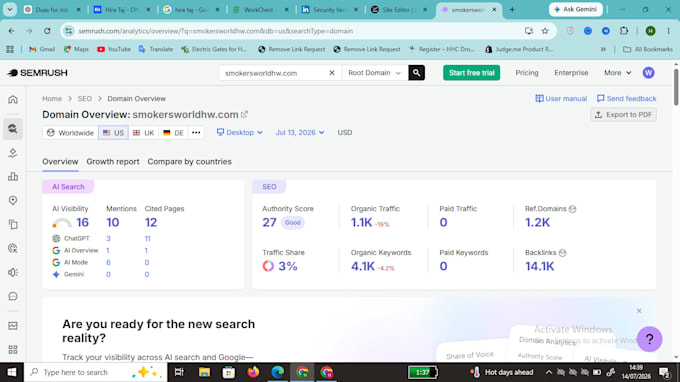Open the Desktop device dropdown
This screenshot has width=680, height=382.
[x=239, y=133]
